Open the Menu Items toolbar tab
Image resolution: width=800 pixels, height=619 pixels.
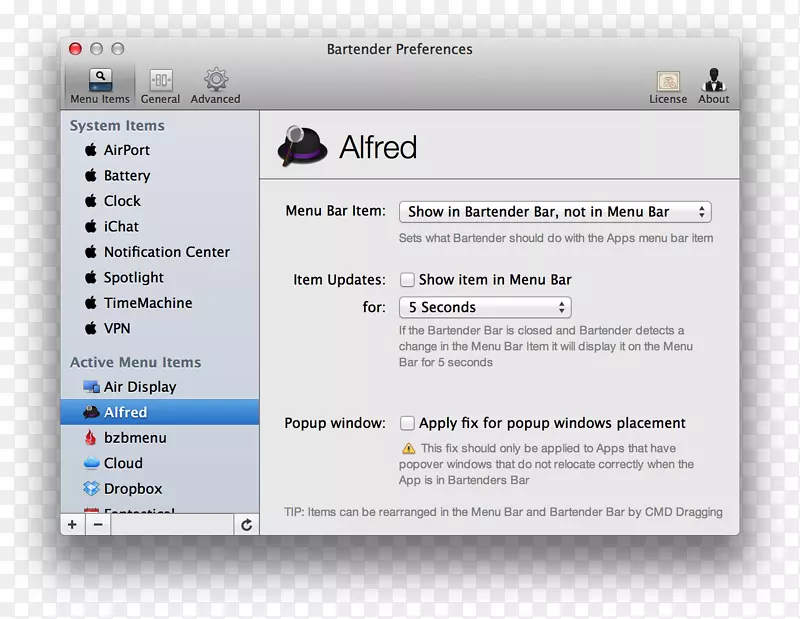[100, 86]
